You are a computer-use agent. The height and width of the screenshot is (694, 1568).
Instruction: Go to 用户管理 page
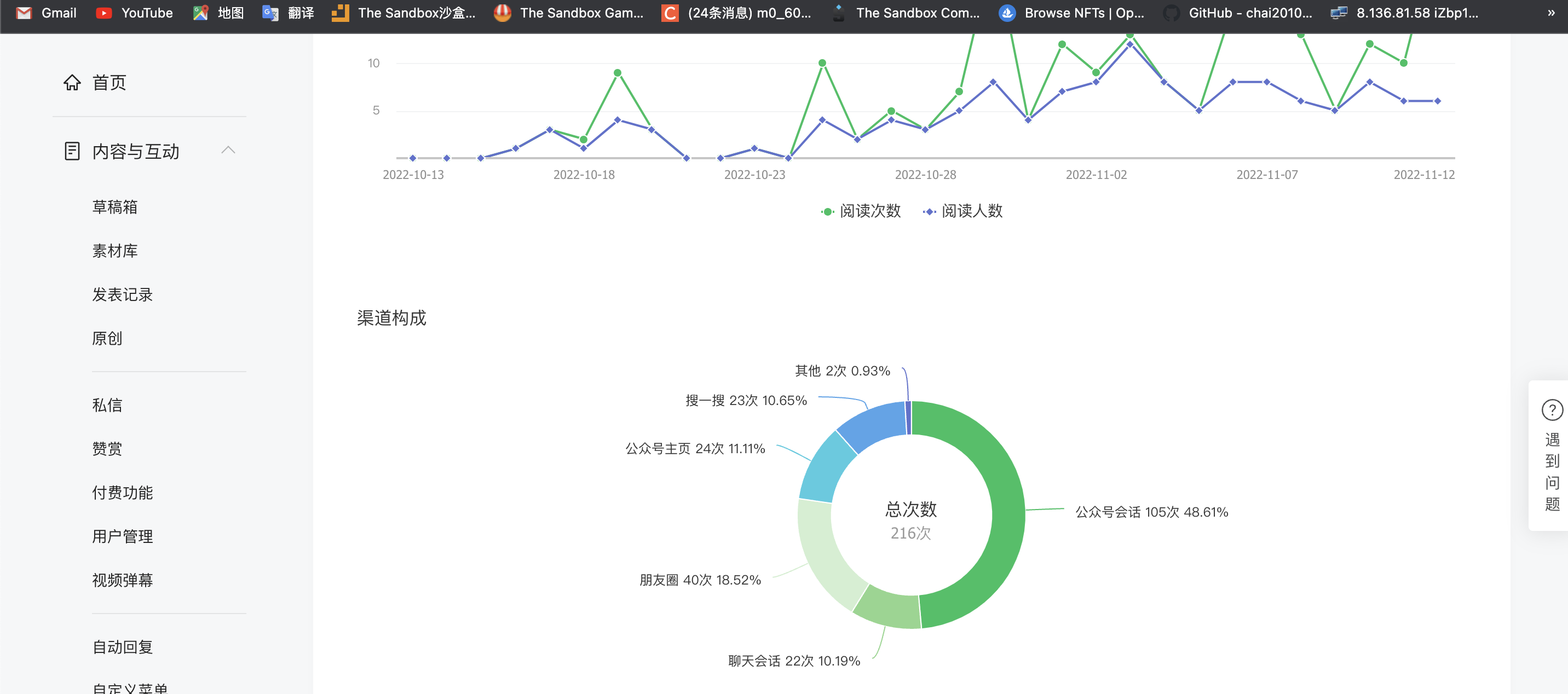(122, 536)
